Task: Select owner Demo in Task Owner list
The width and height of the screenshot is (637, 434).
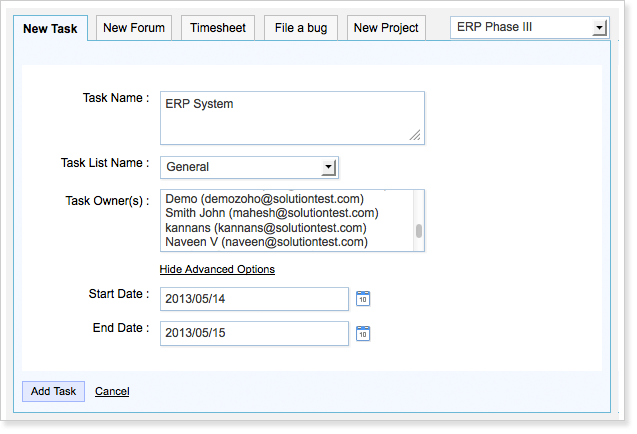Action: coord(264,199)
